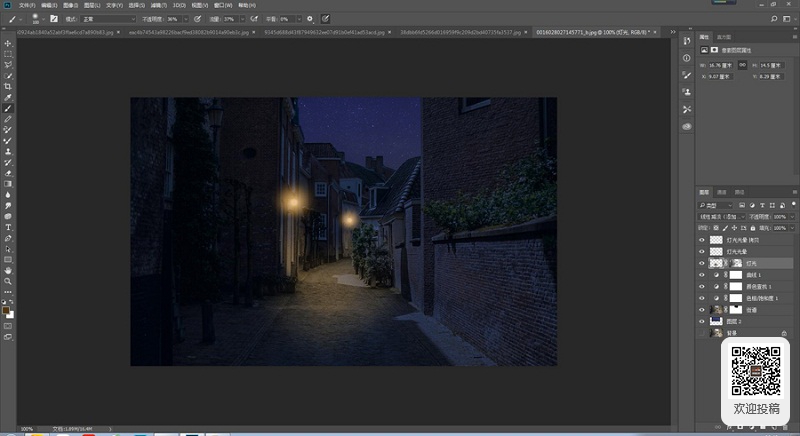The image size is (800, 436).
Task: Click the lock all layers icon
Action: [x=753, y=228]
